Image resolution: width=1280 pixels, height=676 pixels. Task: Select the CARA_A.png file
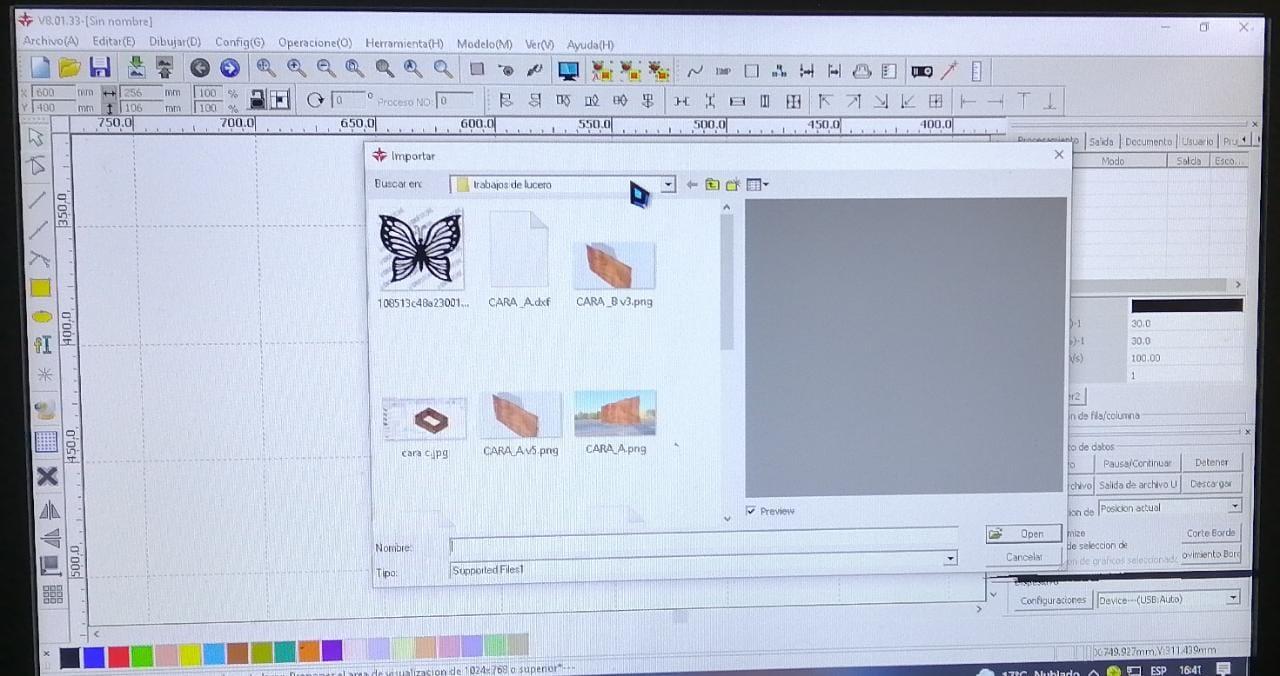615,422
